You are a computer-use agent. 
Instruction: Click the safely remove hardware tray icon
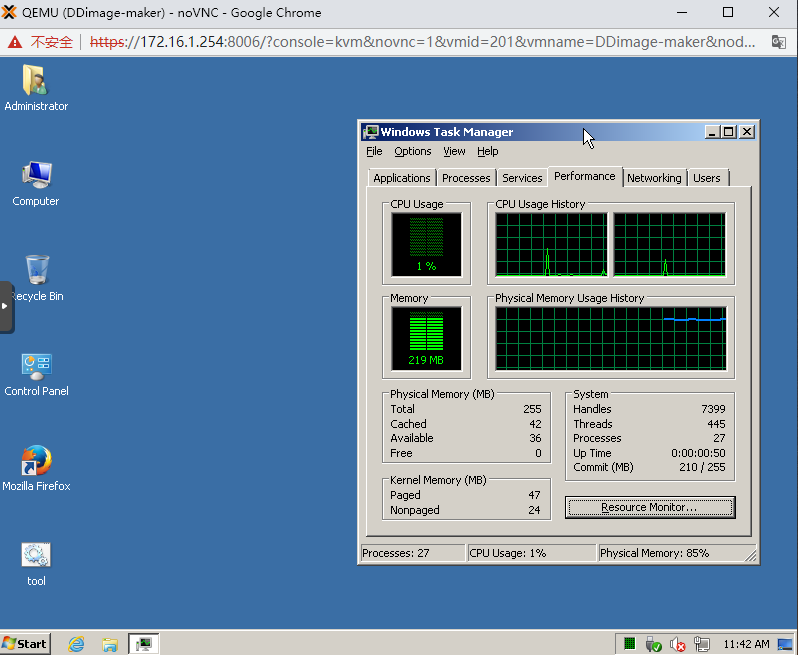653,644
